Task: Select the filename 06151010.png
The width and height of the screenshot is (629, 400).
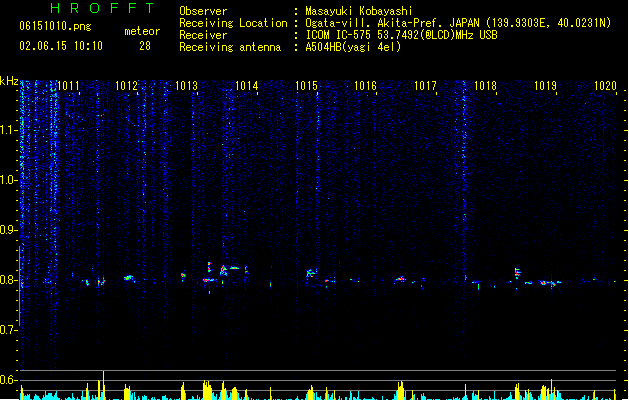Action: [x=55, y=27]
